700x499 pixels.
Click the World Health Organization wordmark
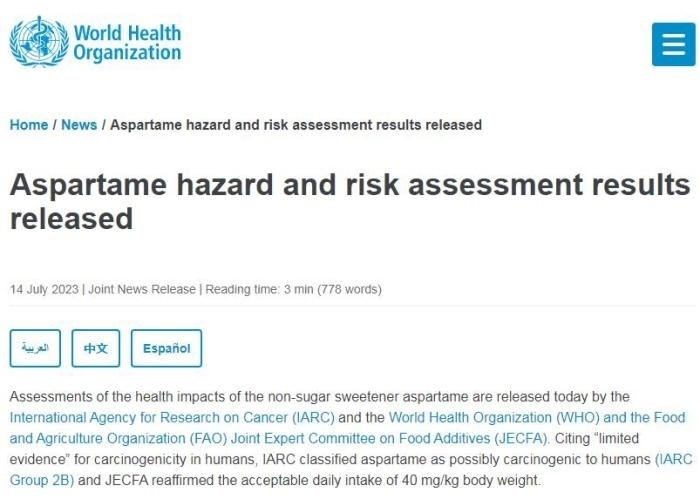[127, 43]
